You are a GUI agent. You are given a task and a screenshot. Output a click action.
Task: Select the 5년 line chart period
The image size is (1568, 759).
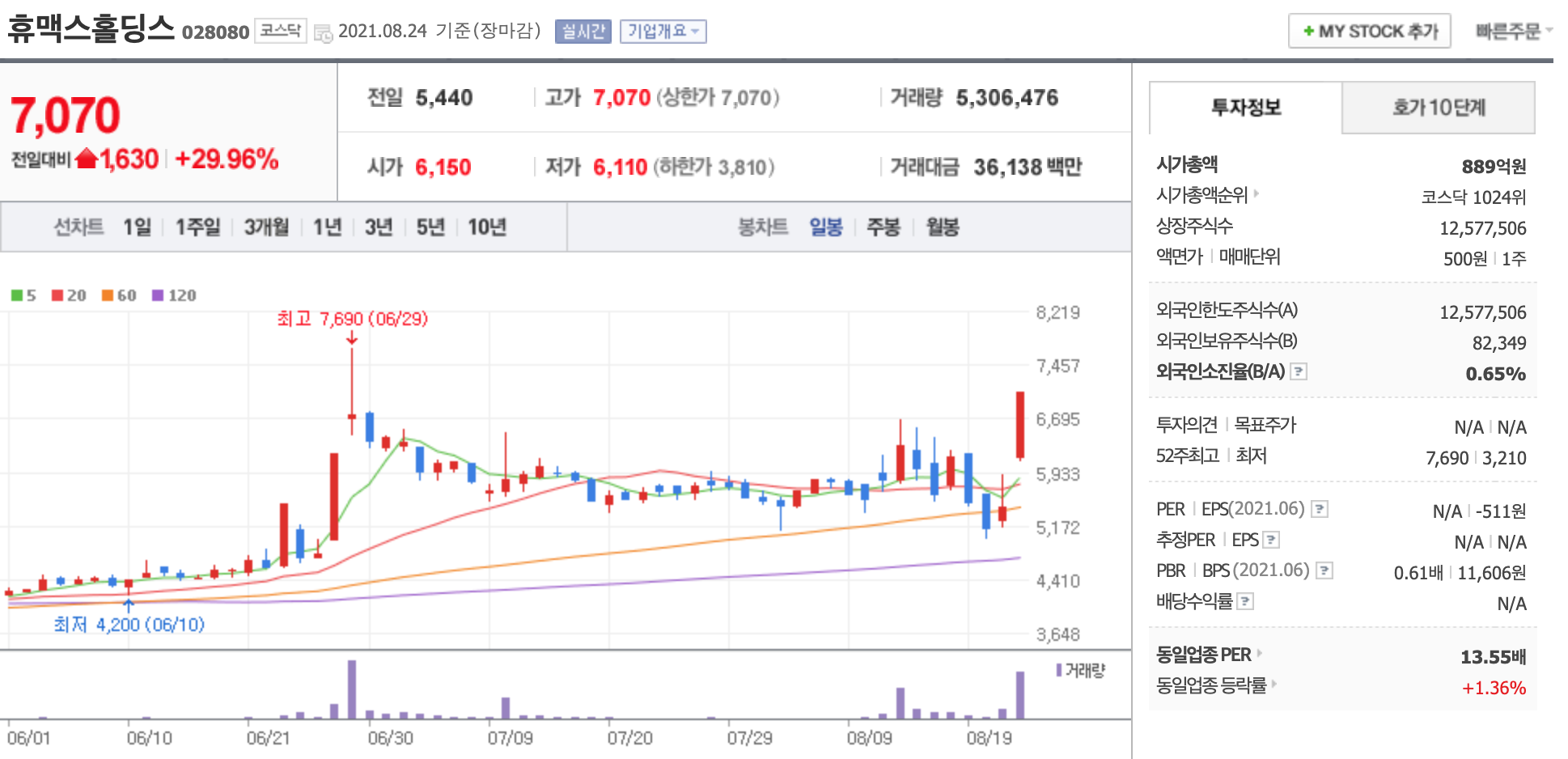[430, 227]
